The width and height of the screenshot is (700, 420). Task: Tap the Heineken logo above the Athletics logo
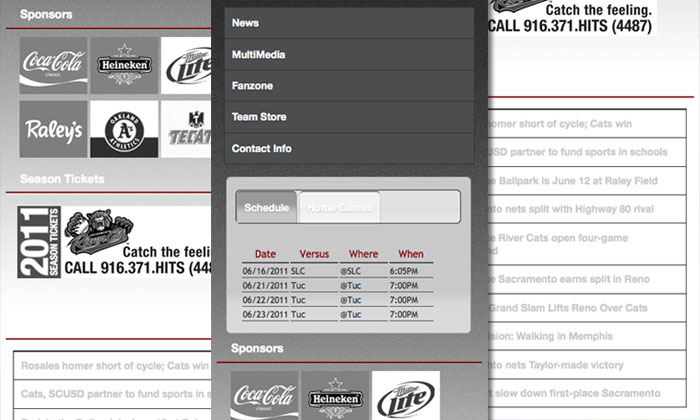coord(124,65)
